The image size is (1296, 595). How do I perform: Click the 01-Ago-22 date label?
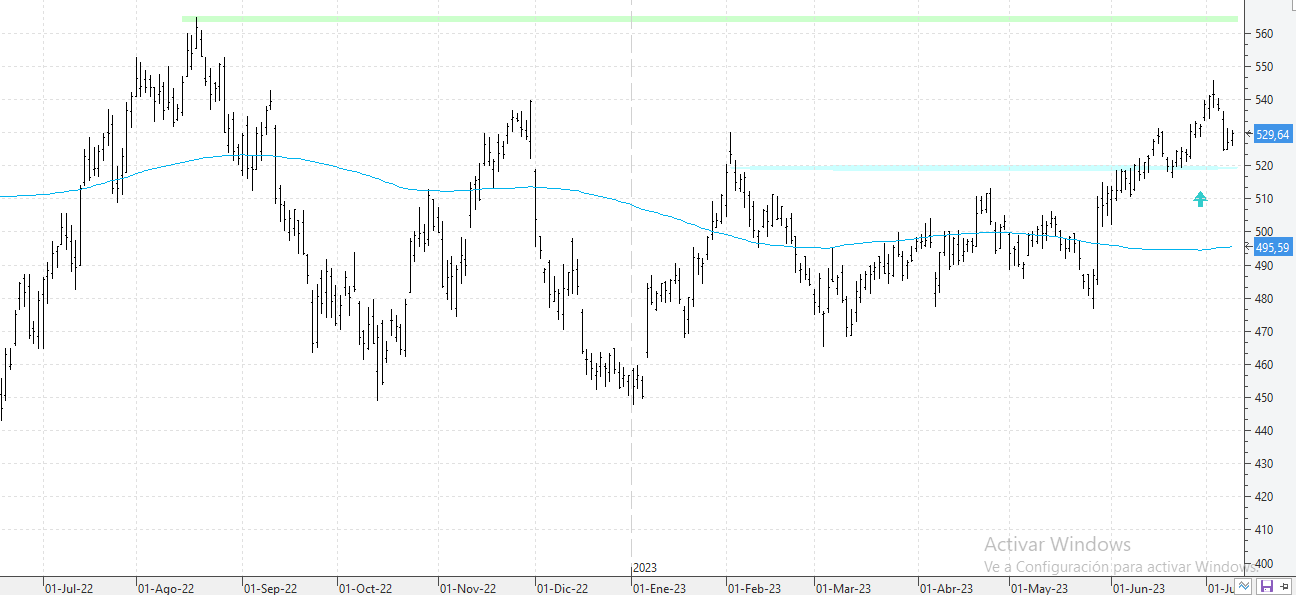(166, 589)
